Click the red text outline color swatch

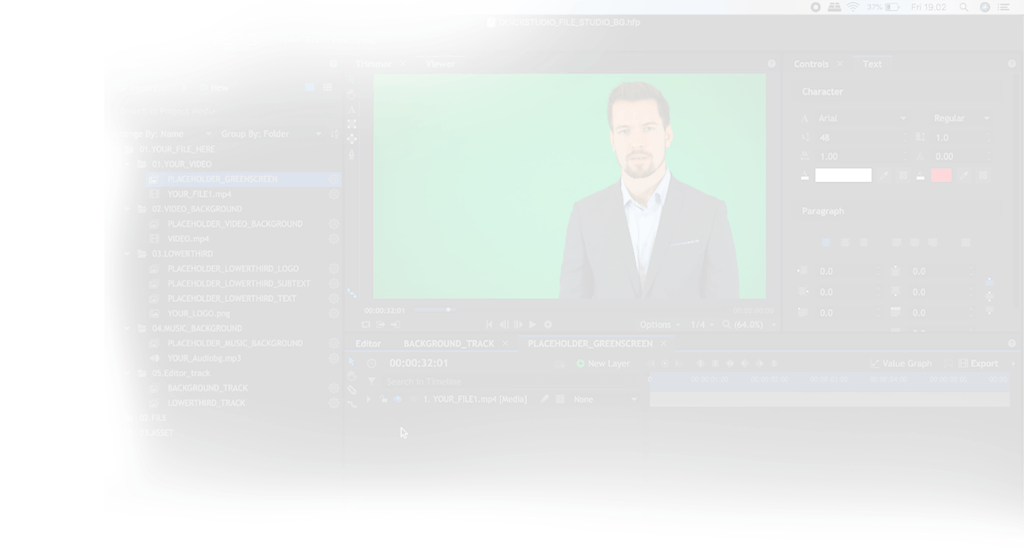tap(941, 176)
